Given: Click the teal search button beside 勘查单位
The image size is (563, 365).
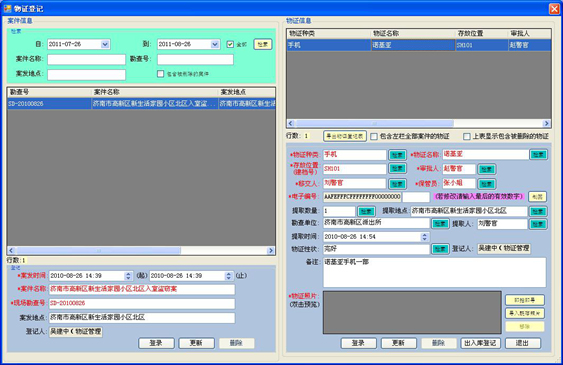Looking at the screenshot, I should coord(440,224).
